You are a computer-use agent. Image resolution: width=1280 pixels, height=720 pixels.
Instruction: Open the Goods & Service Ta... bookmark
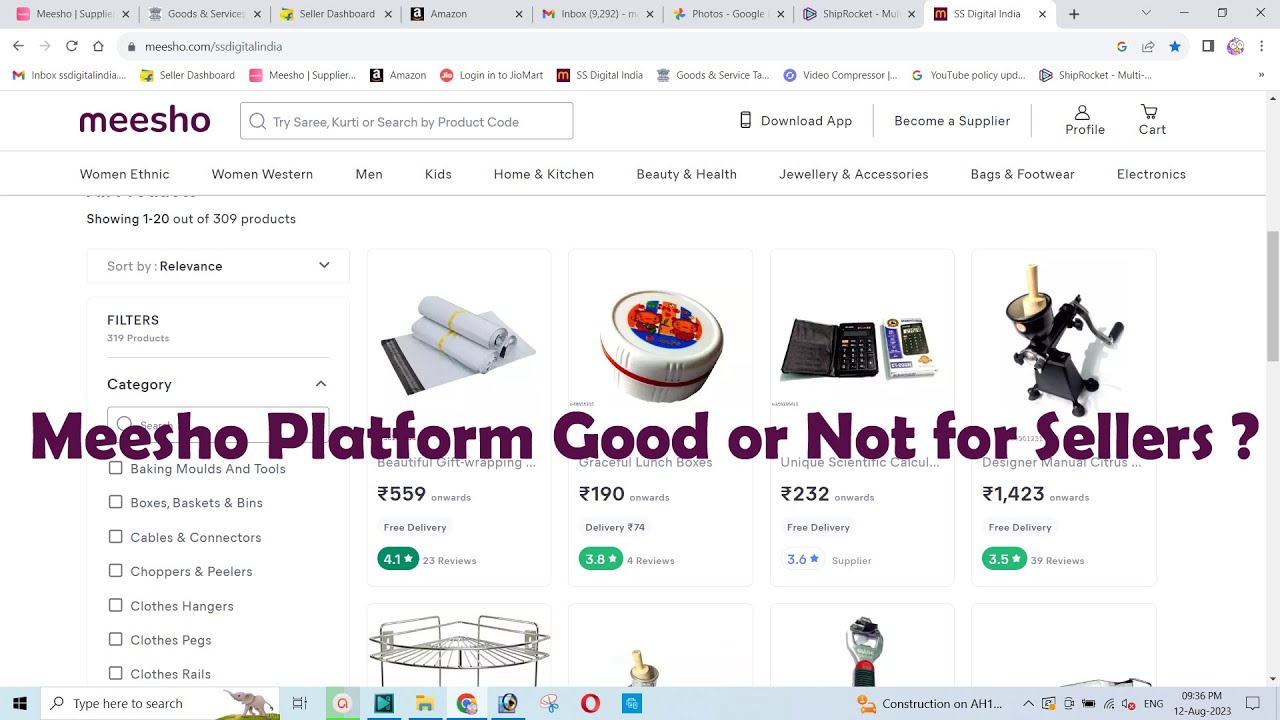click(713, 75)
